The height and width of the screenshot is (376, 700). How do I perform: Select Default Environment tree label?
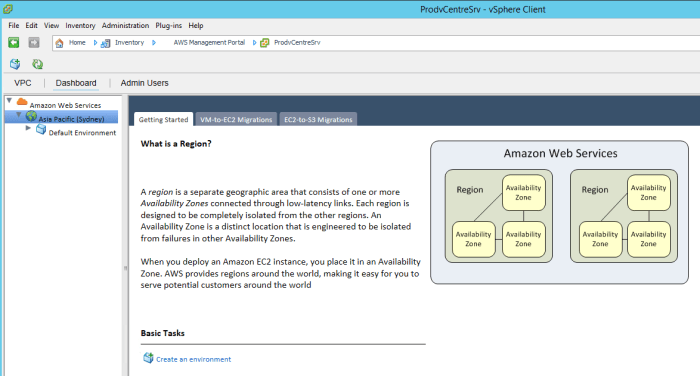82,133
